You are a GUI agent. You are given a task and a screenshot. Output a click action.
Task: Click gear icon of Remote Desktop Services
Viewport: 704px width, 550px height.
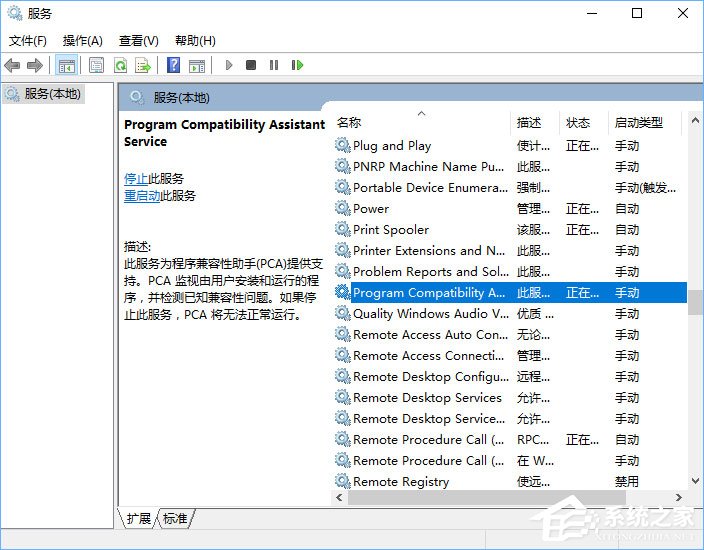pyautogui.click(x=343, y=397)
